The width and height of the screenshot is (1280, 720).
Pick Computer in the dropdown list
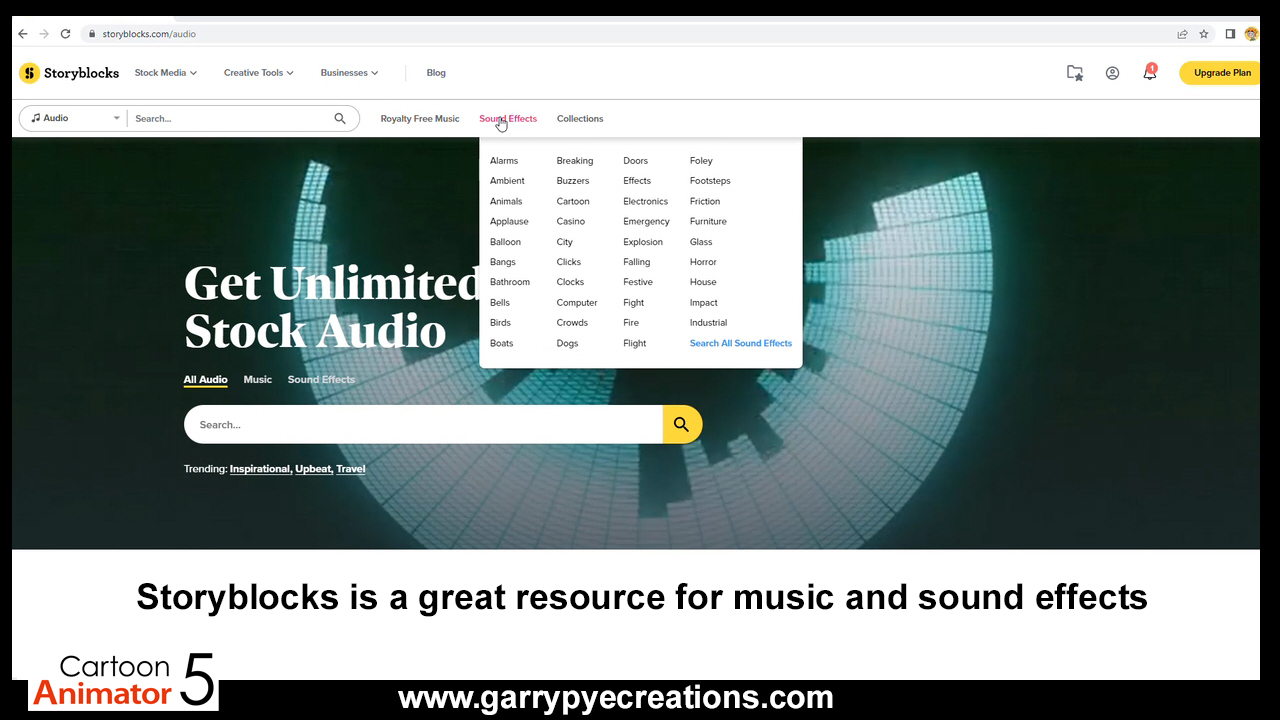point(577,303)
